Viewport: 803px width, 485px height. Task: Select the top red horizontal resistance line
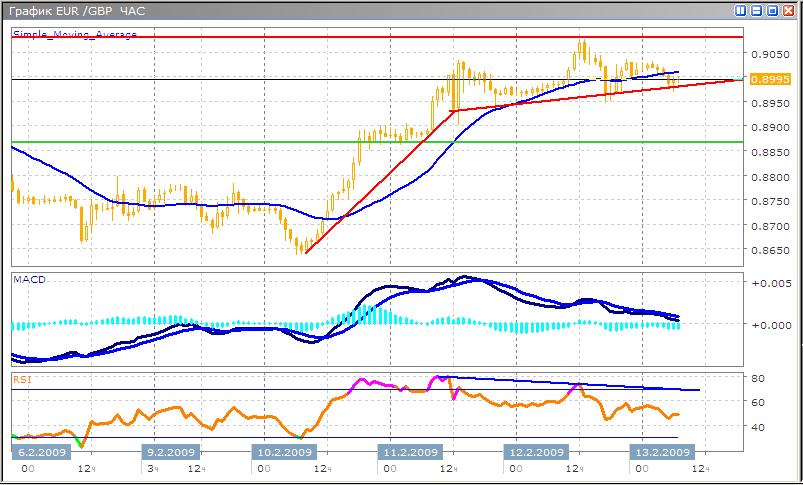click(300, 37)
